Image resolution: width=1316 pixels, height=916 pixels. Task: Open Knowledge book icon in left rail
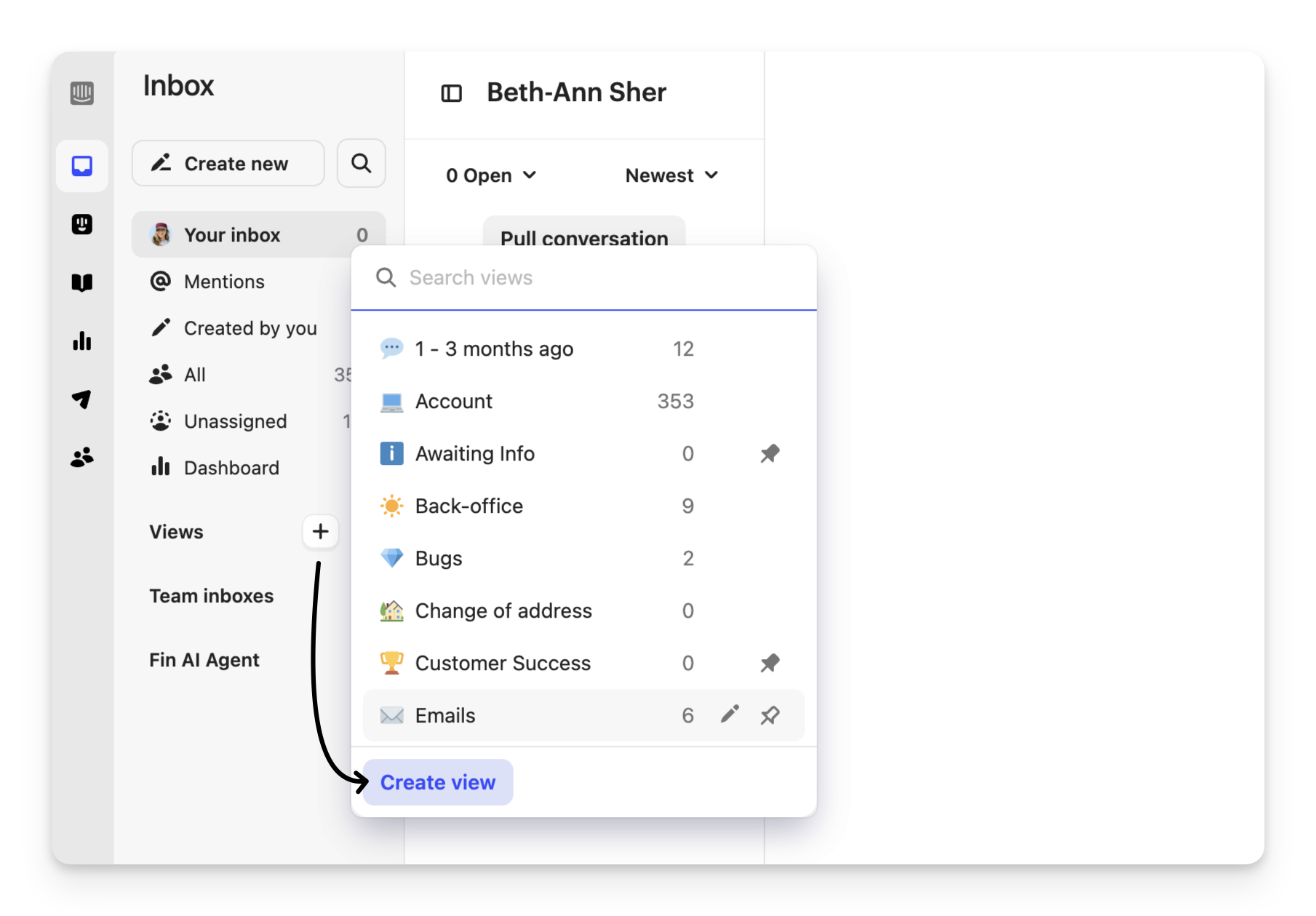(x=82, y=282)
